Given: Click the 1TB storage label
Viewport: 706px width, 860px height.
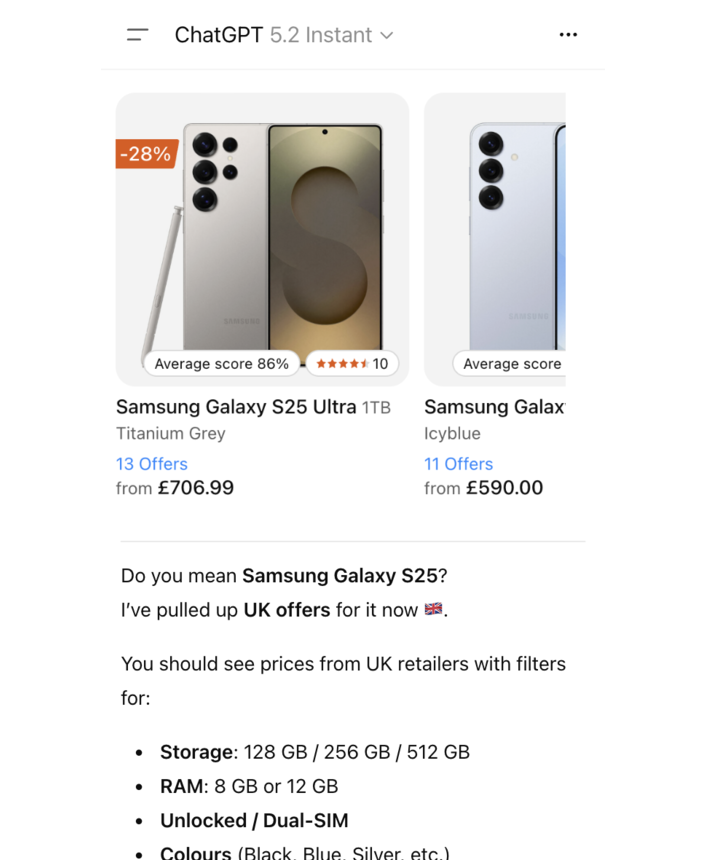Looking at the screenshot, I should 377,408.
